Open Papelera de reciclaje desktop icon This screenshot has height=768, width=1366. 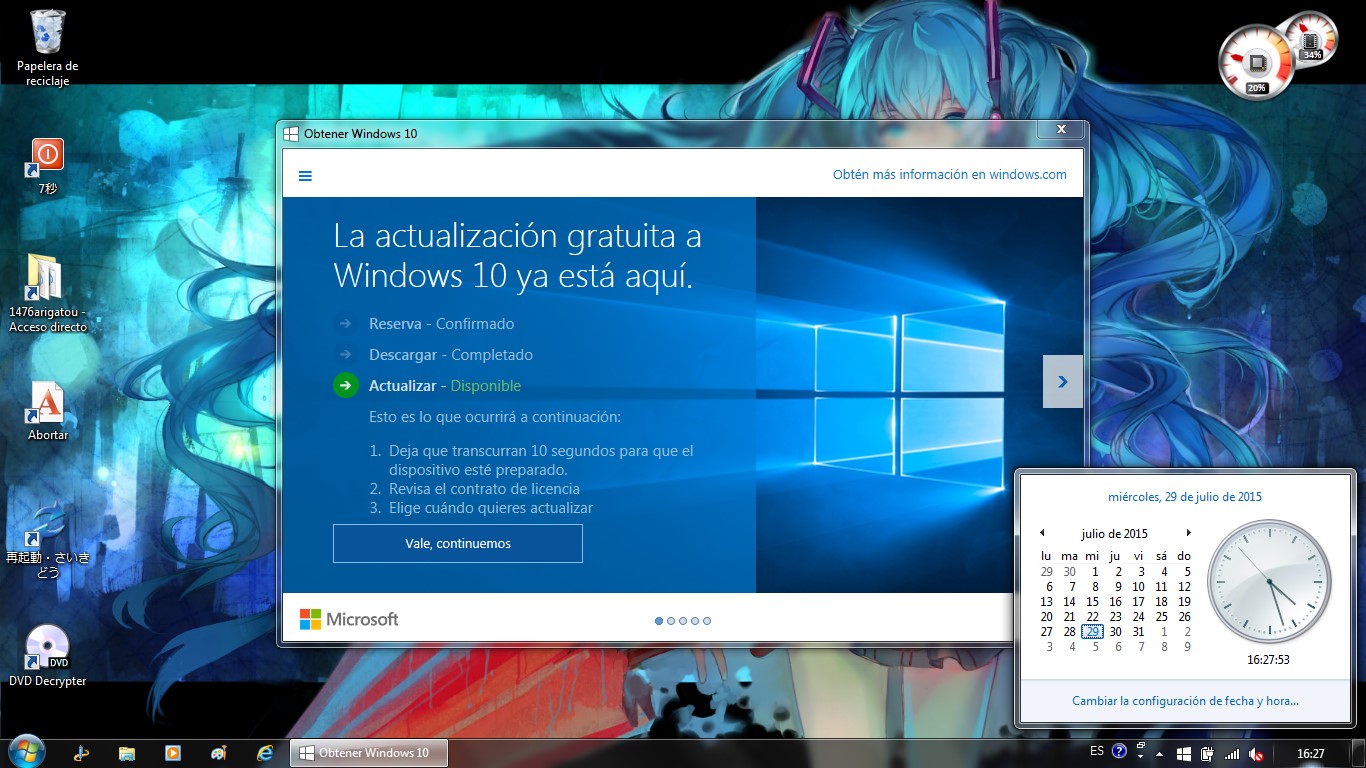point(47,47)
